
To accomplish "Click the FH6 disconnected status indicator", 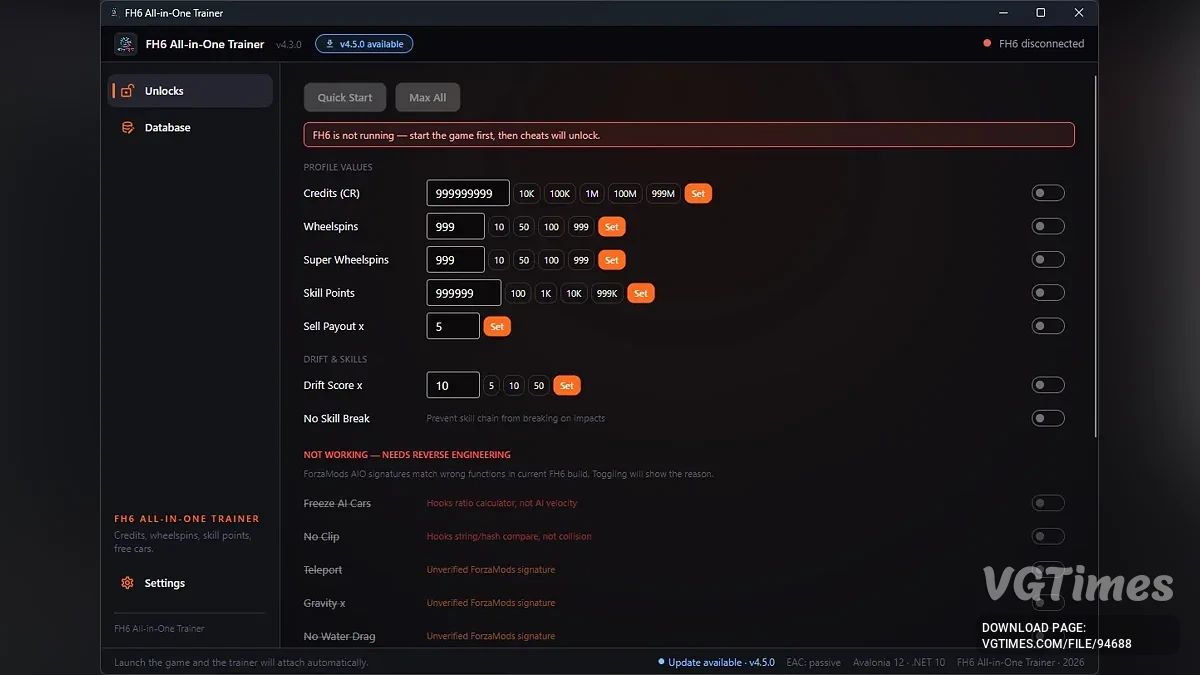I will point(1034,44).
